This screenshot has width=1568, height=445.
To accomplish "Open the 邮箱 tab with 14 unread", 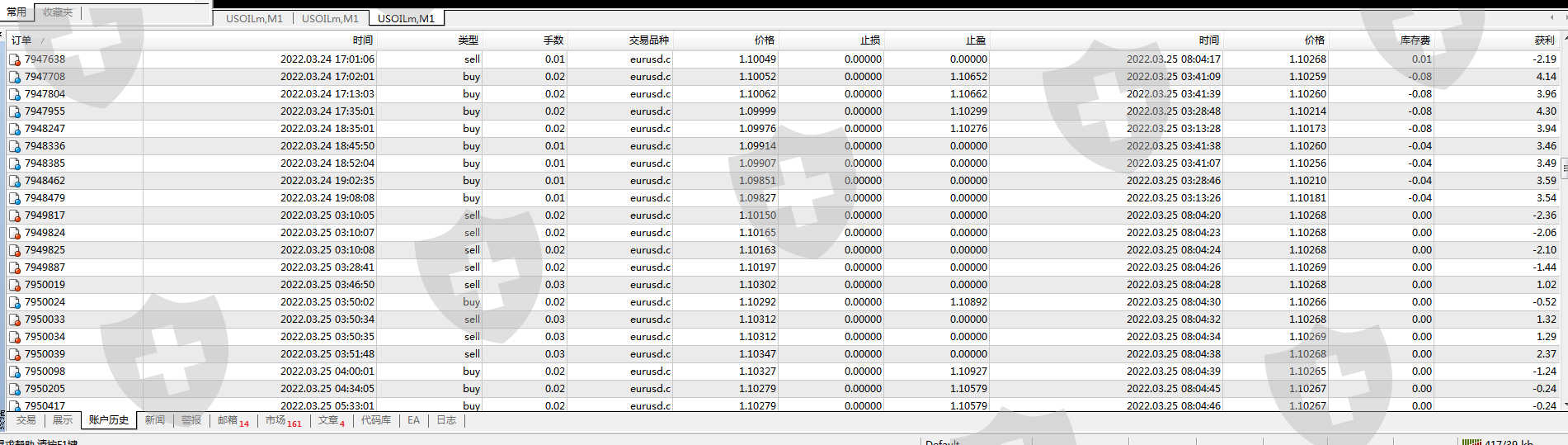I will click(x=233, y=421).
